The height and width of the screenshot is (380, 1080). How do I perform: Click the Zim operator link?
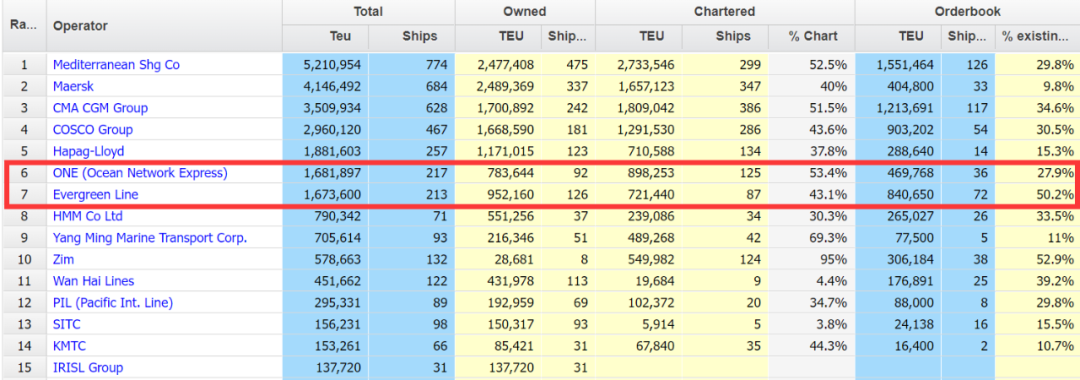point(63,260)
